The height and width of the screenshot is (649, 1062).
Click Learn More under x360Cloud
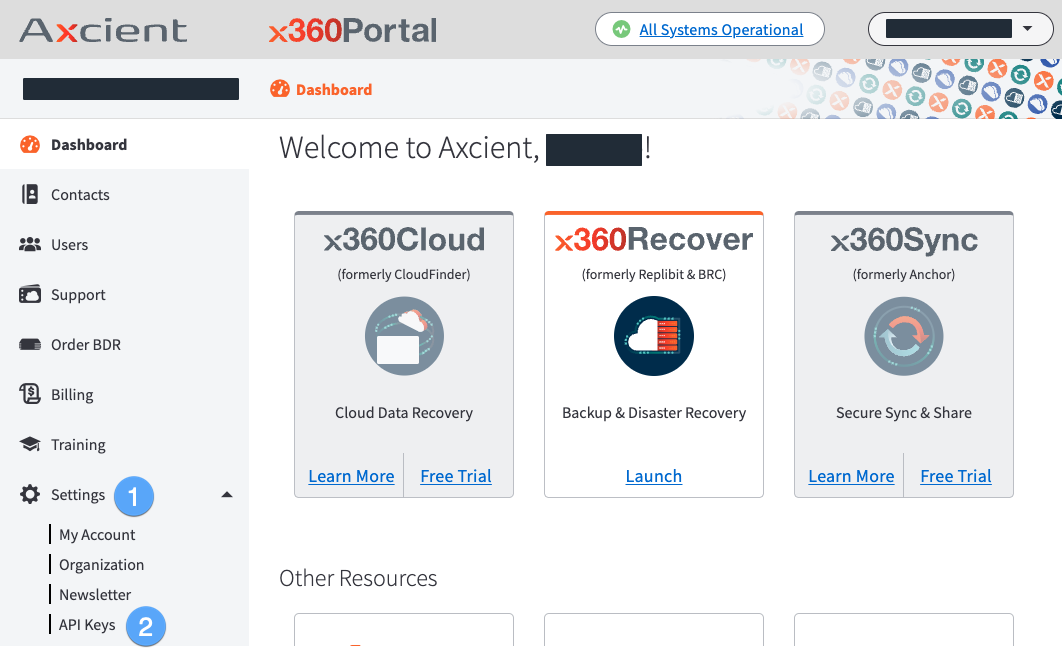(351, 476)
